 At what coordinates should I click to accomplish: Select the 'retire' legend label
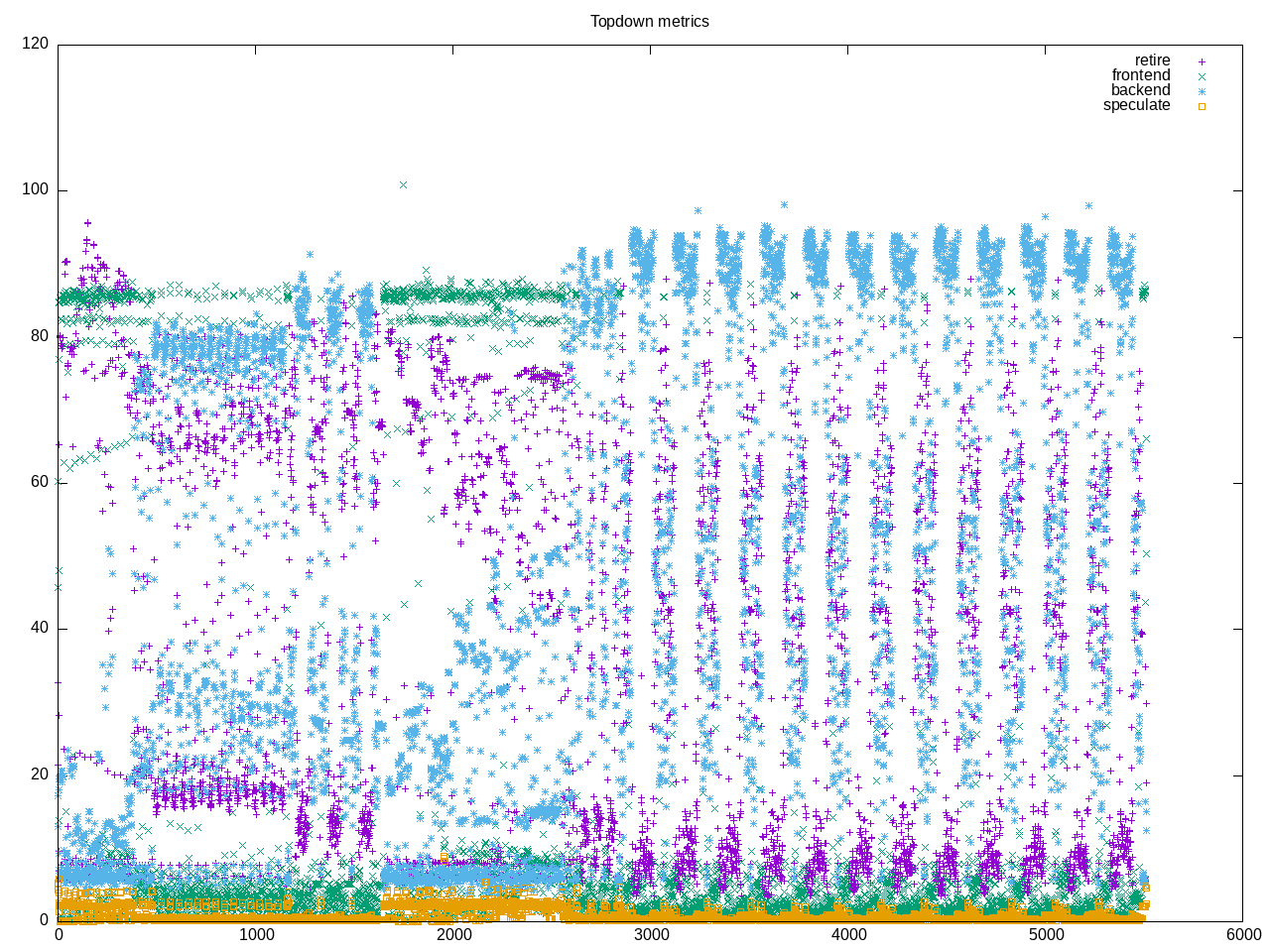coord(1152,60)
